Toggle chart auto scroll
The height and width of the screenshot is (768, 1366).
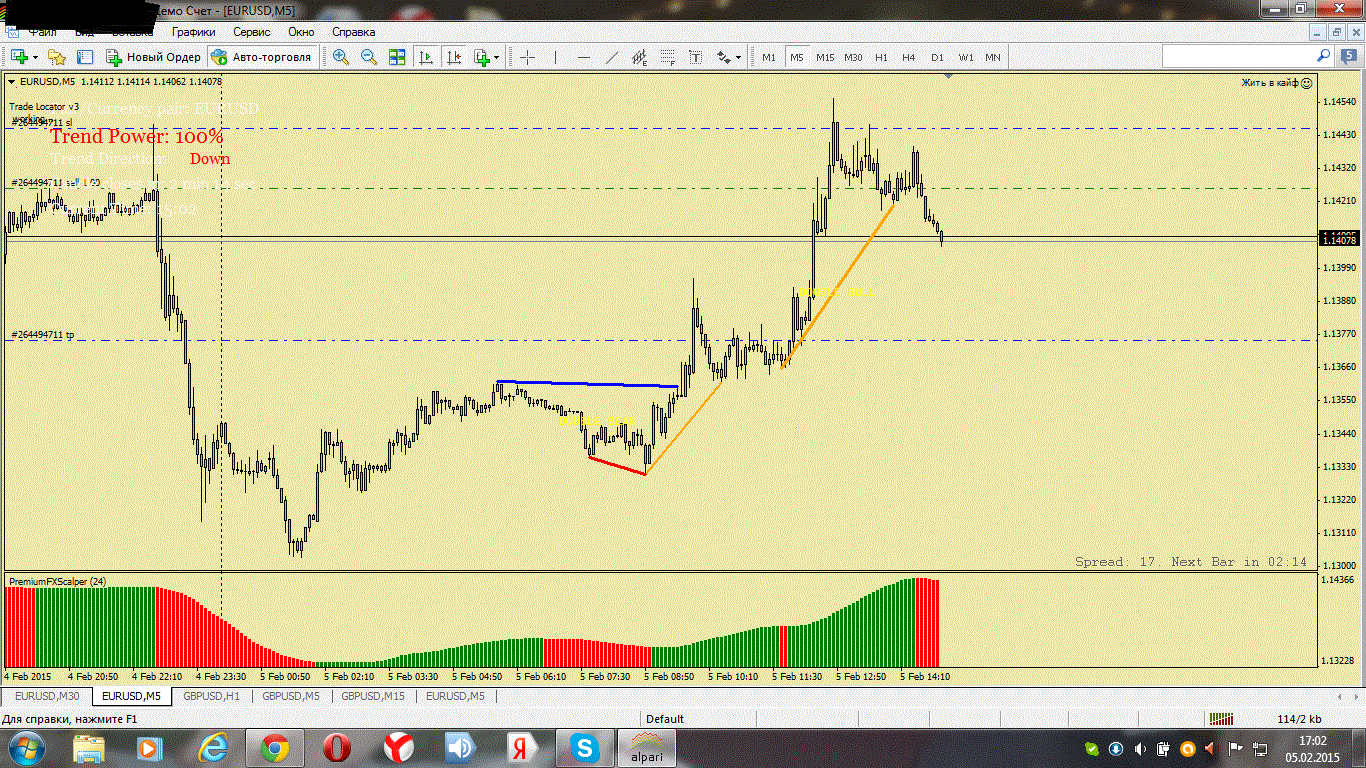[x=426, y=57]
